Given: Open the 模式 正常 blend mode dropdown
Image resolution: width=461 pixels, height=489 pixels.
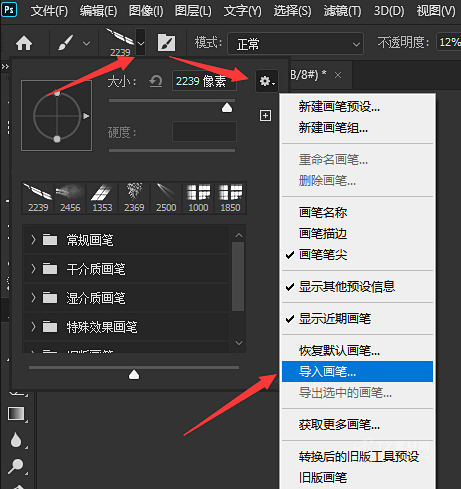Looking at the screenshot, I should (295, 44).
